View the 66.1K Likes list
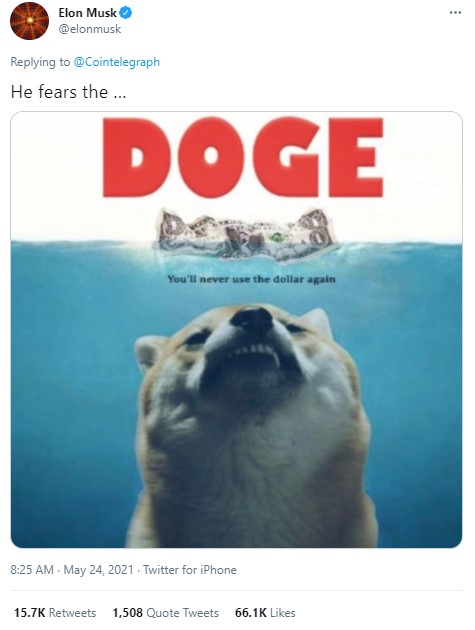The height and width of the screenshot is (630, 475). (x=265, y=613)
